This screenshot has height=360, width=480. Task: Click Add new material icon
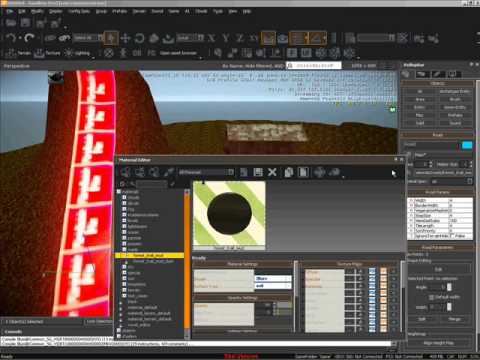[x=244, y=172]
